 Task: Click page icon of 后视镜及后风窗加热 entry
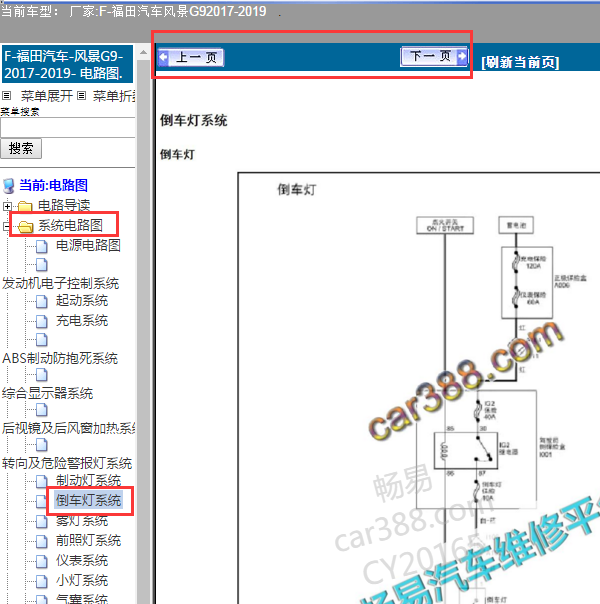tap(42, 410)
